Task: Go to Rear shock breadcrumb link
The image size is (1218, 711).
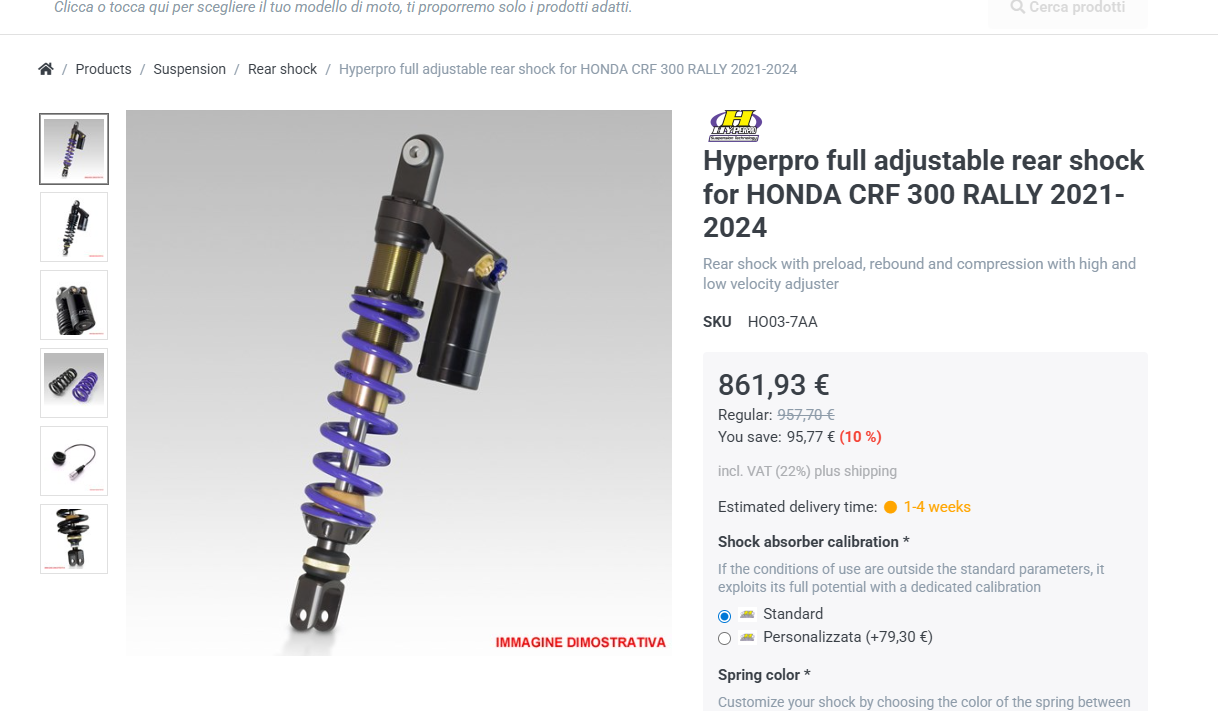Action: click(282, 69)
